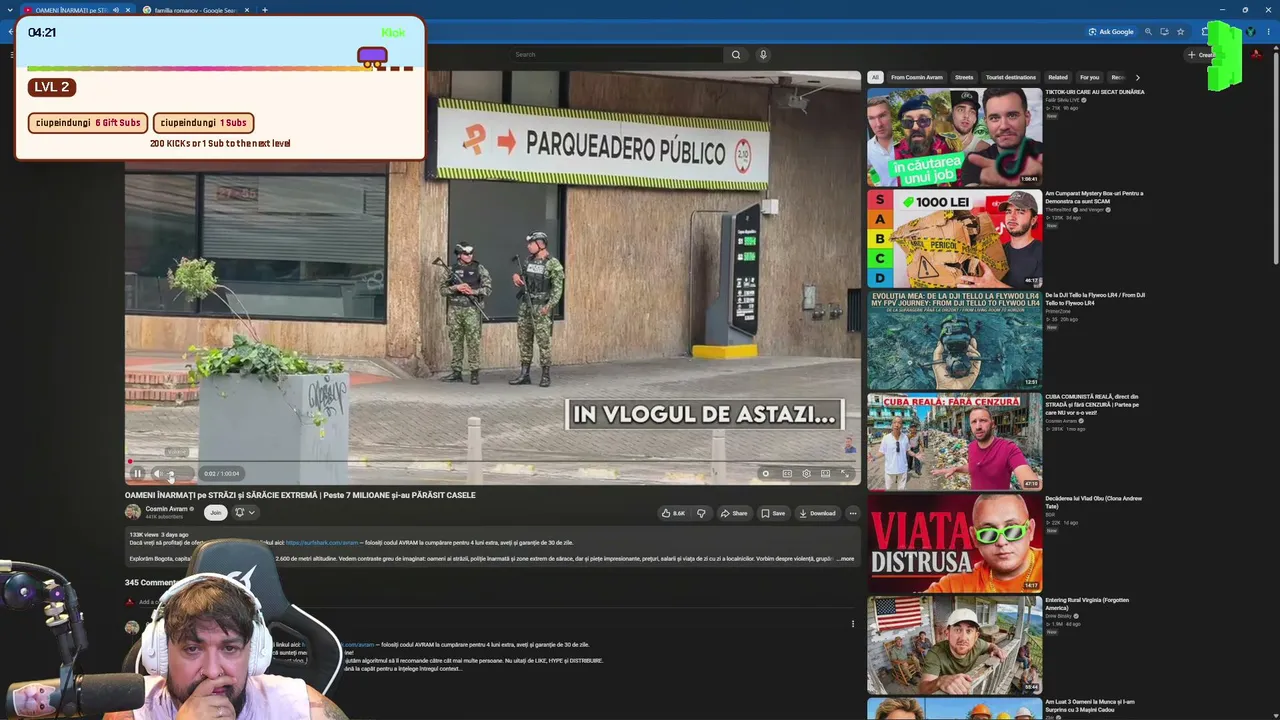This screenshot has height=720, width=1280.
Task: Open the Chrome profile avatar
Action: [1251, 32]
